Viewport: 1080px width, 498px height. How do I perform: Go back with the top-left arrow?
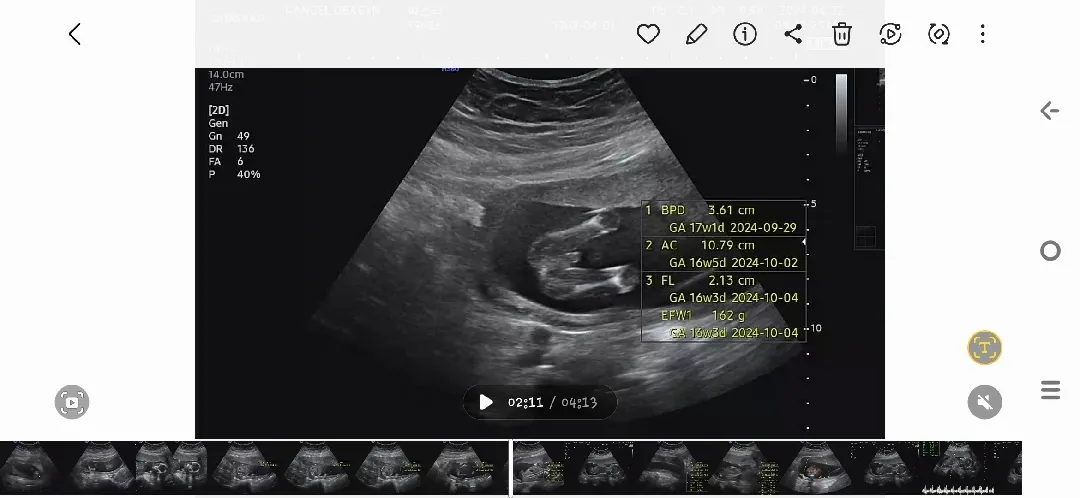[75, 34]
